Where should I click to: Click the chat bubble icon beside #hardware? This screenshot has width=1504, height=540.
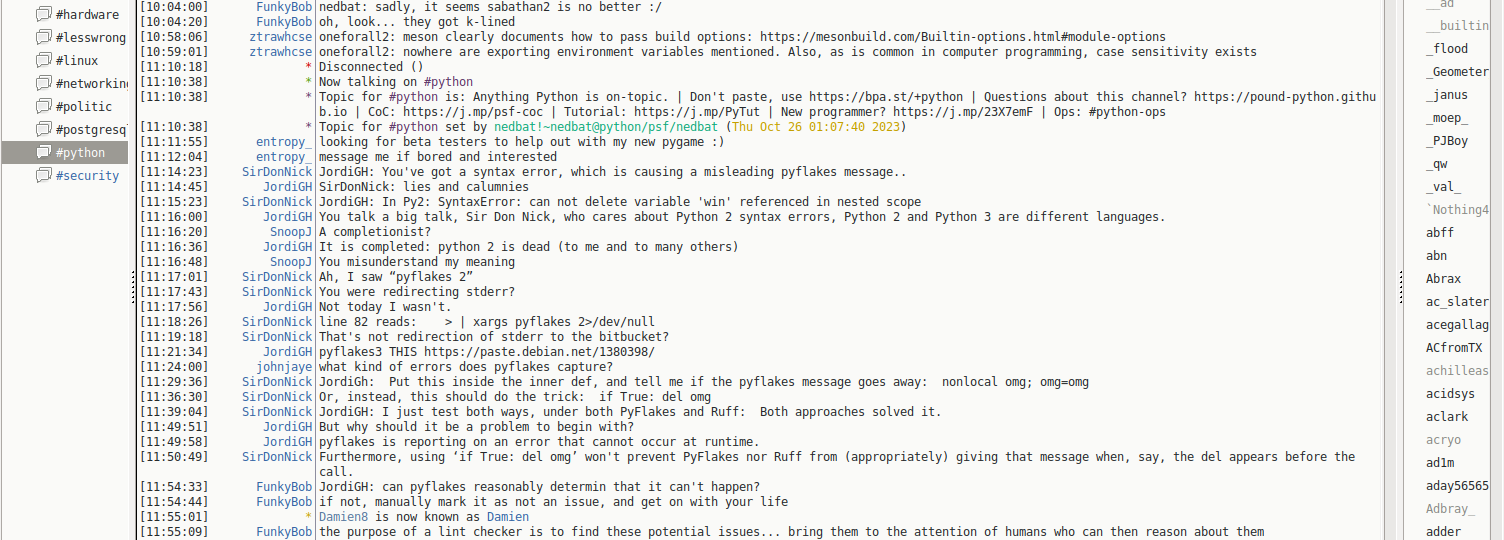click(43, 14)
